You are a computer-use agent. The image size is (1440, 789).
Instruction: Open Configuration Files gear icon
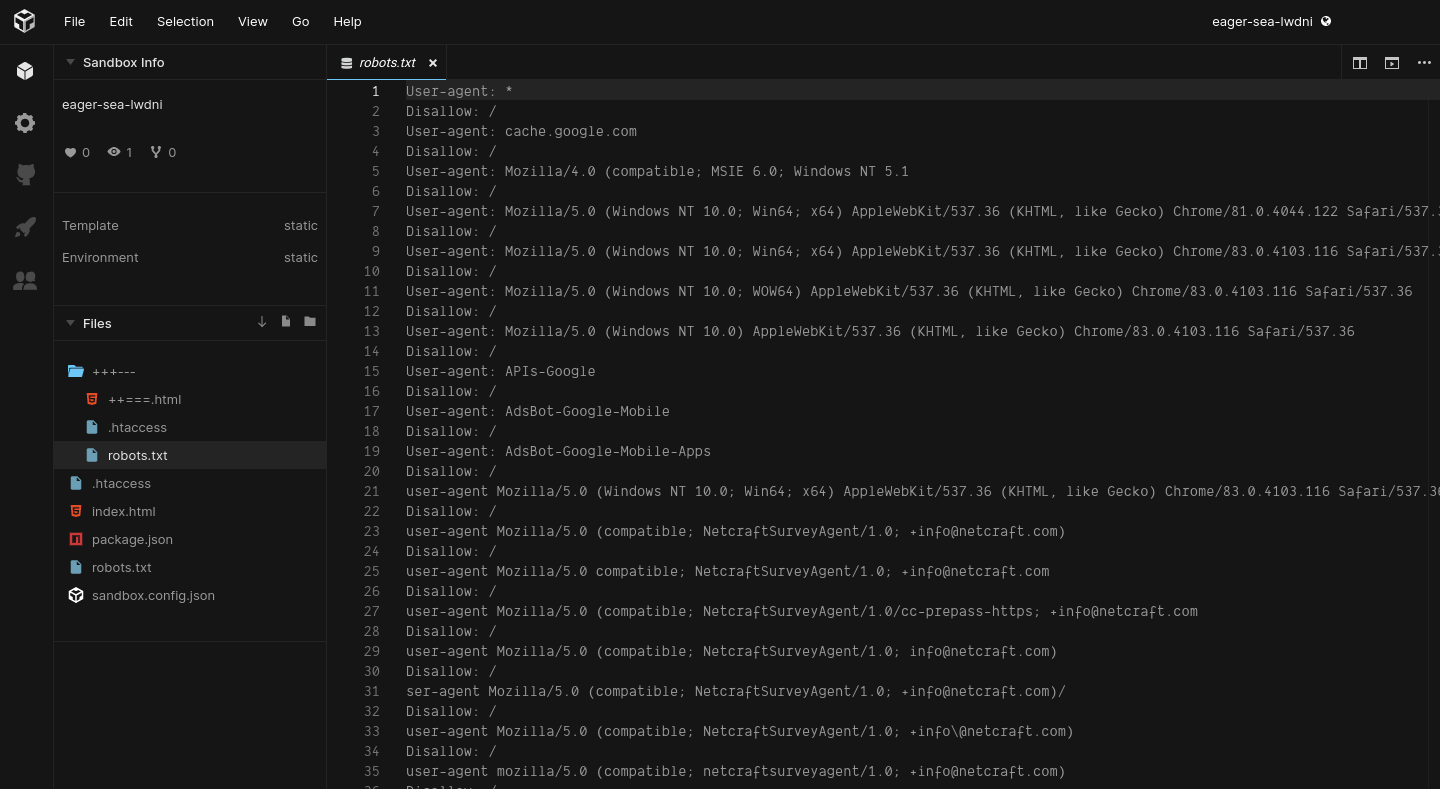[x=25, y=123]
